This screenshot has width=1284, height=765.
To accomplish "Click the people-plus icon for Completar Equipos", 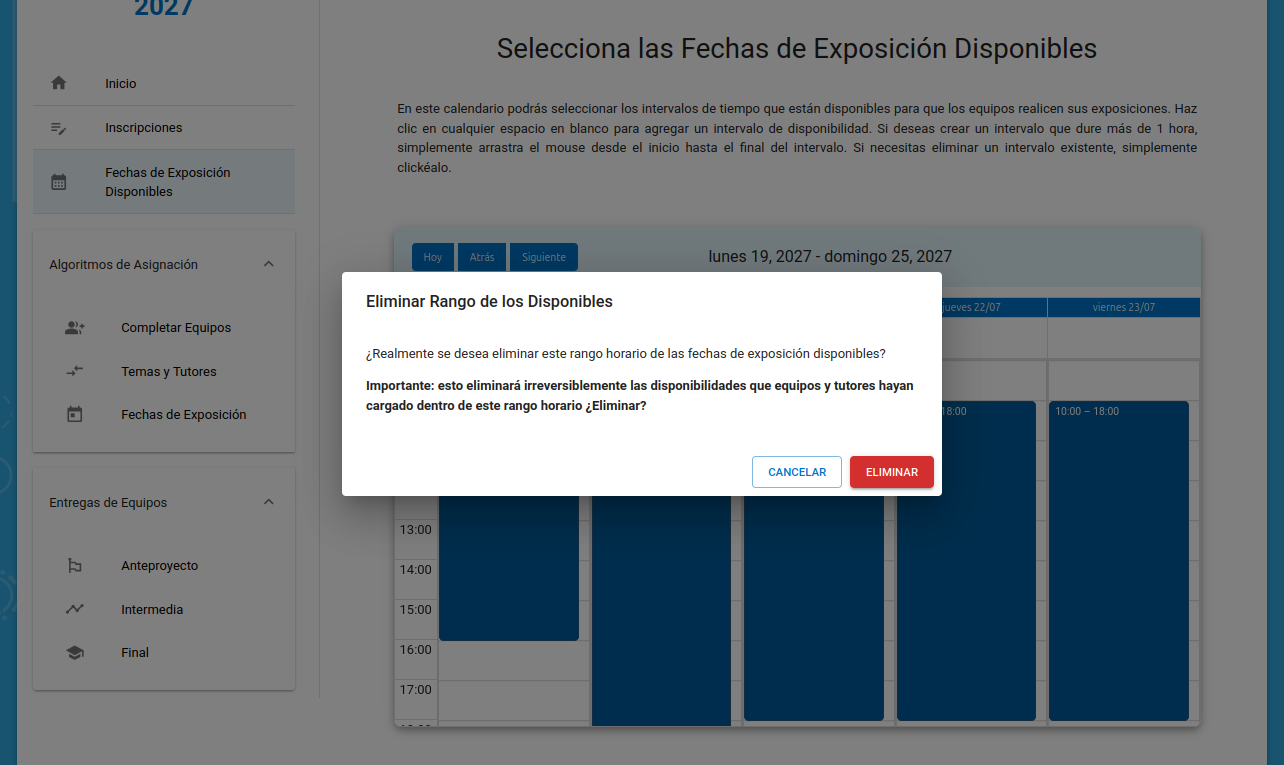I will click(x=75, y=328).
